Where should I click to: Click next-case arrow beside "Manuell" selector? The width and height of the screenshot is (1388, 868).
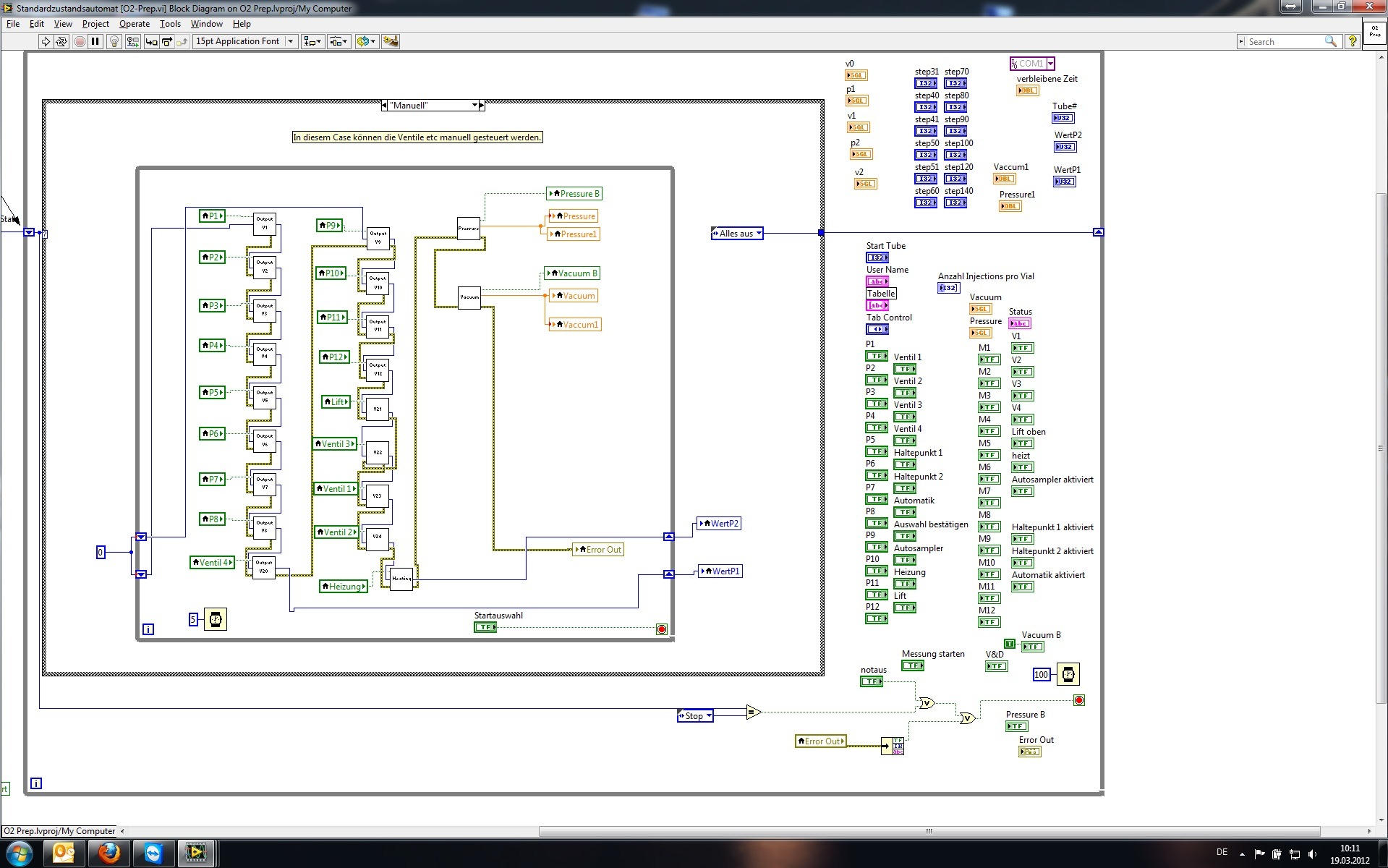pyautogui.click(x=482, y=106)
